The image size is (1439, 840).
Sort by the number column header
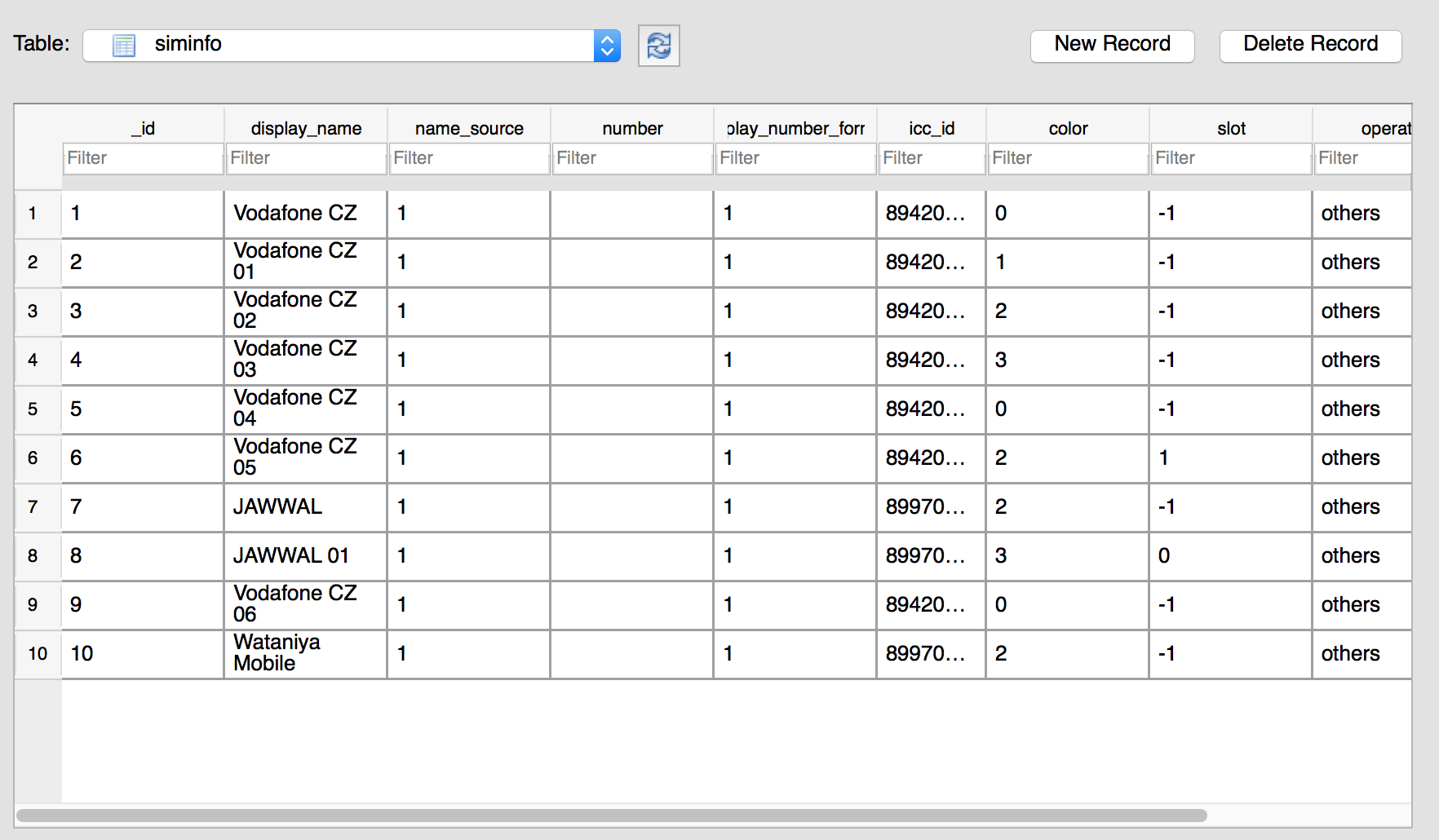[632, 128]
